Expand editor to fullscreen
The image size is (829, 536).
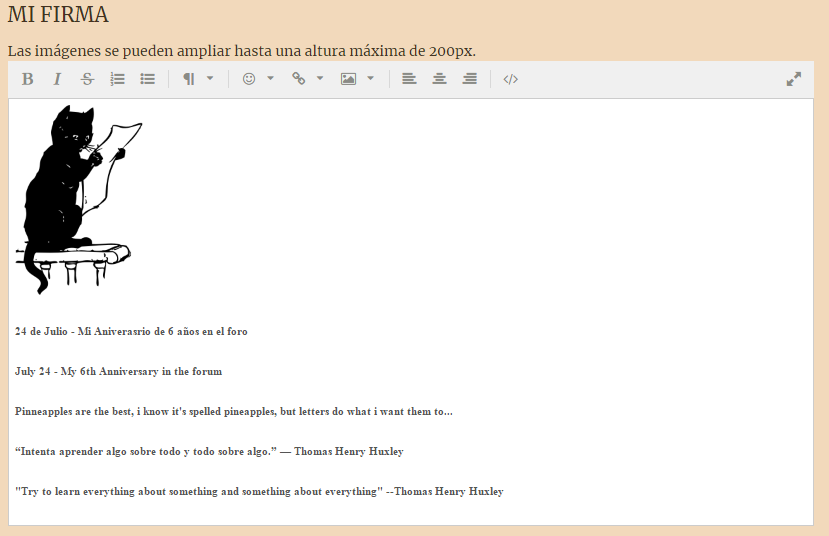point(794,79)
